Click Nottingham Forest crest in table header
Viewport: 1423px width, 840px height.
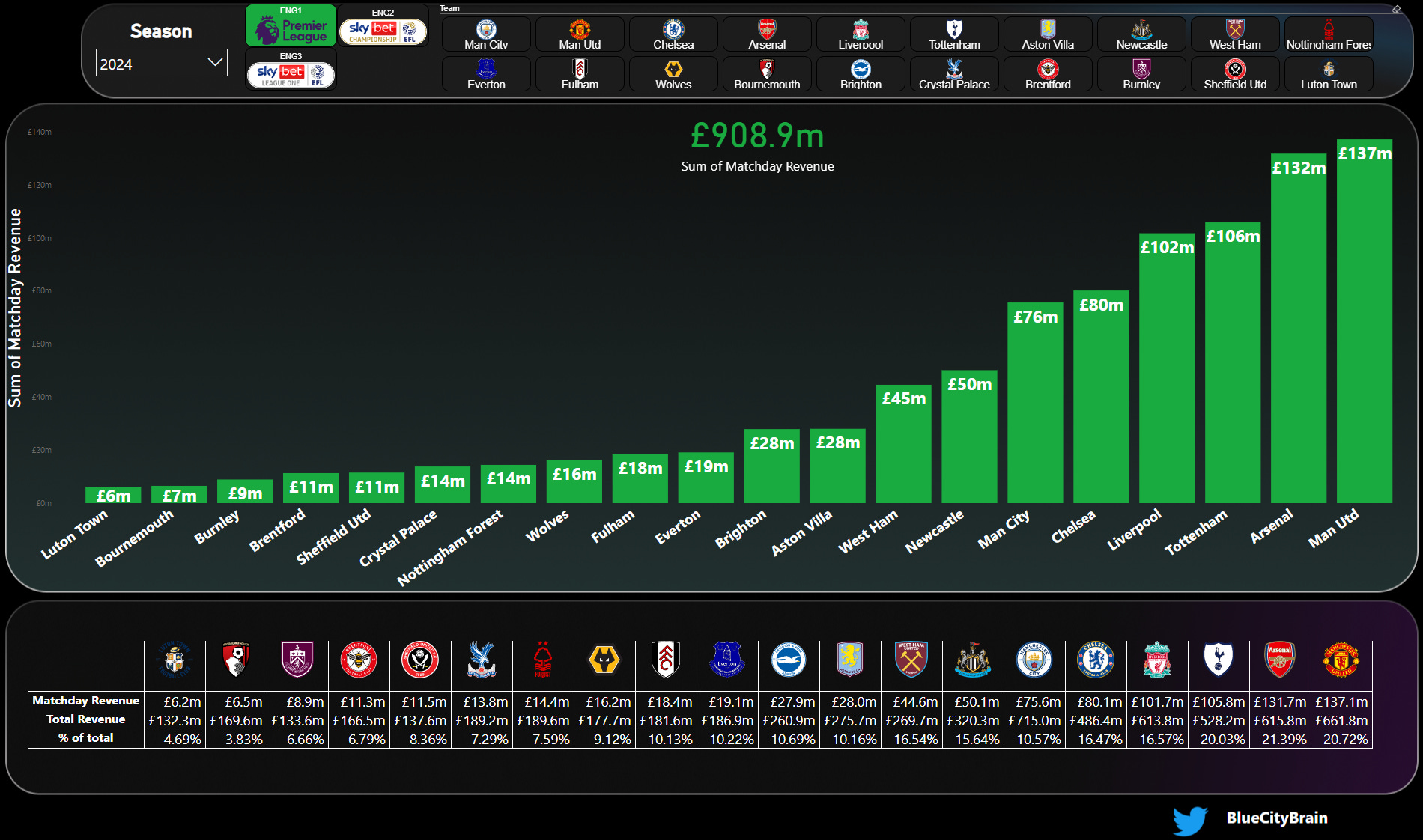[543, 660]
